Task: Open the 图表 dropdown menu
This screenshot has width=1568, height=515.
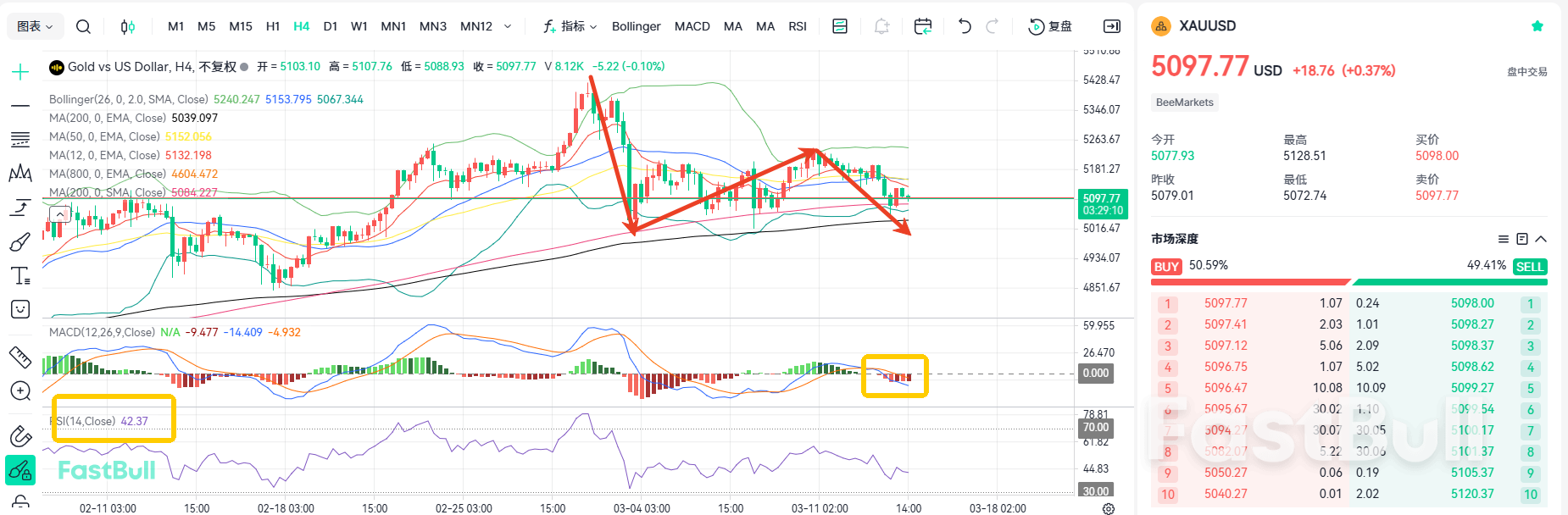Action: [x=36, y=26]
